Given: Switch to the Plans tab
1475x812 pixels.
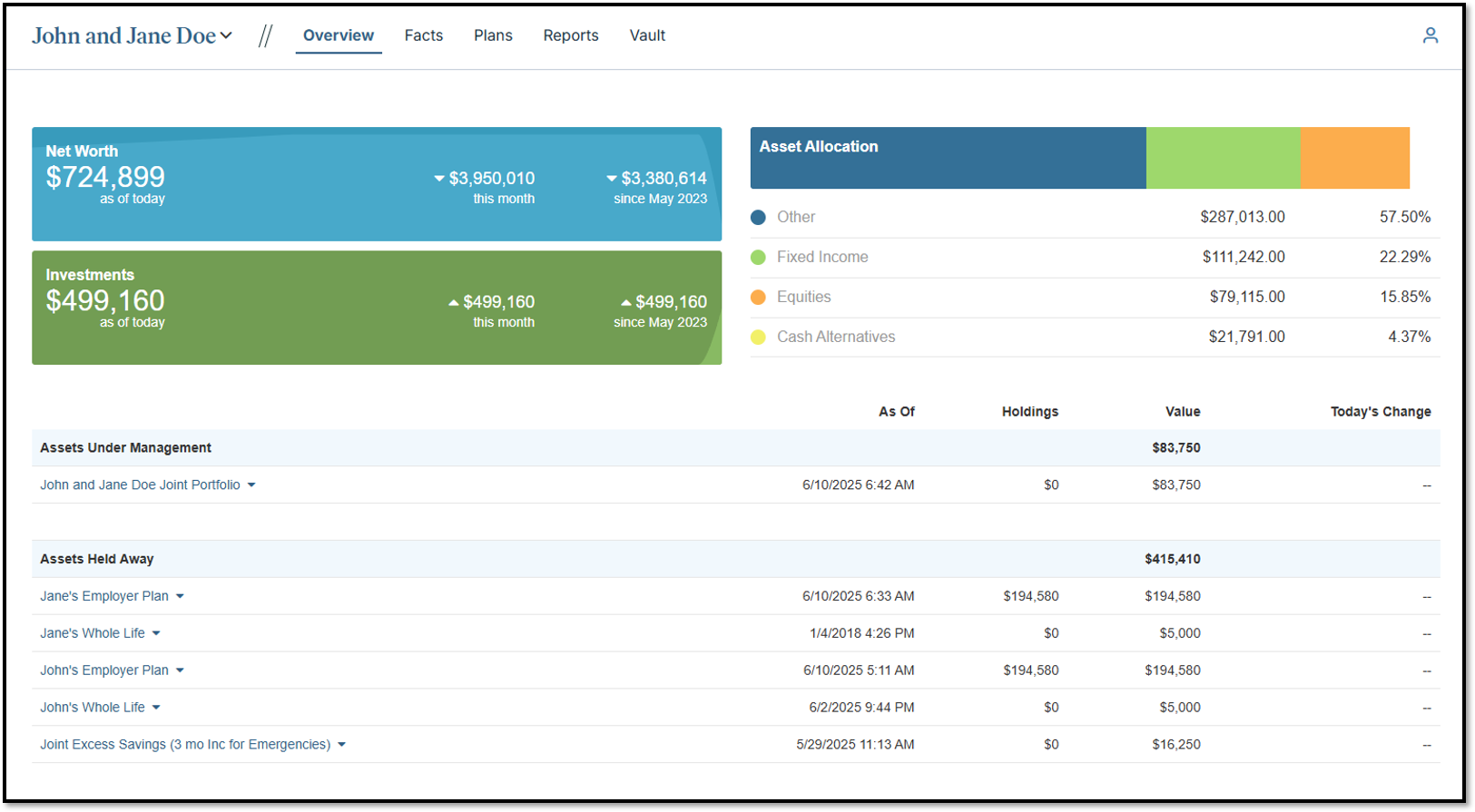Looking at the screenshot, I should coord(493,35).
